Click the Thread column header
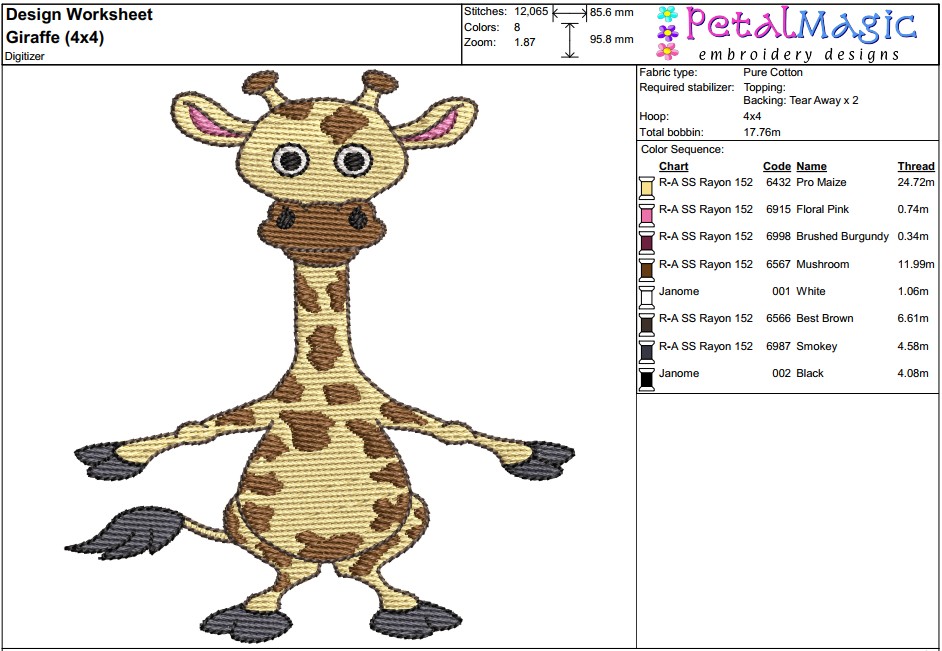The width and height of the screenshot is (942, 651). 916,166
